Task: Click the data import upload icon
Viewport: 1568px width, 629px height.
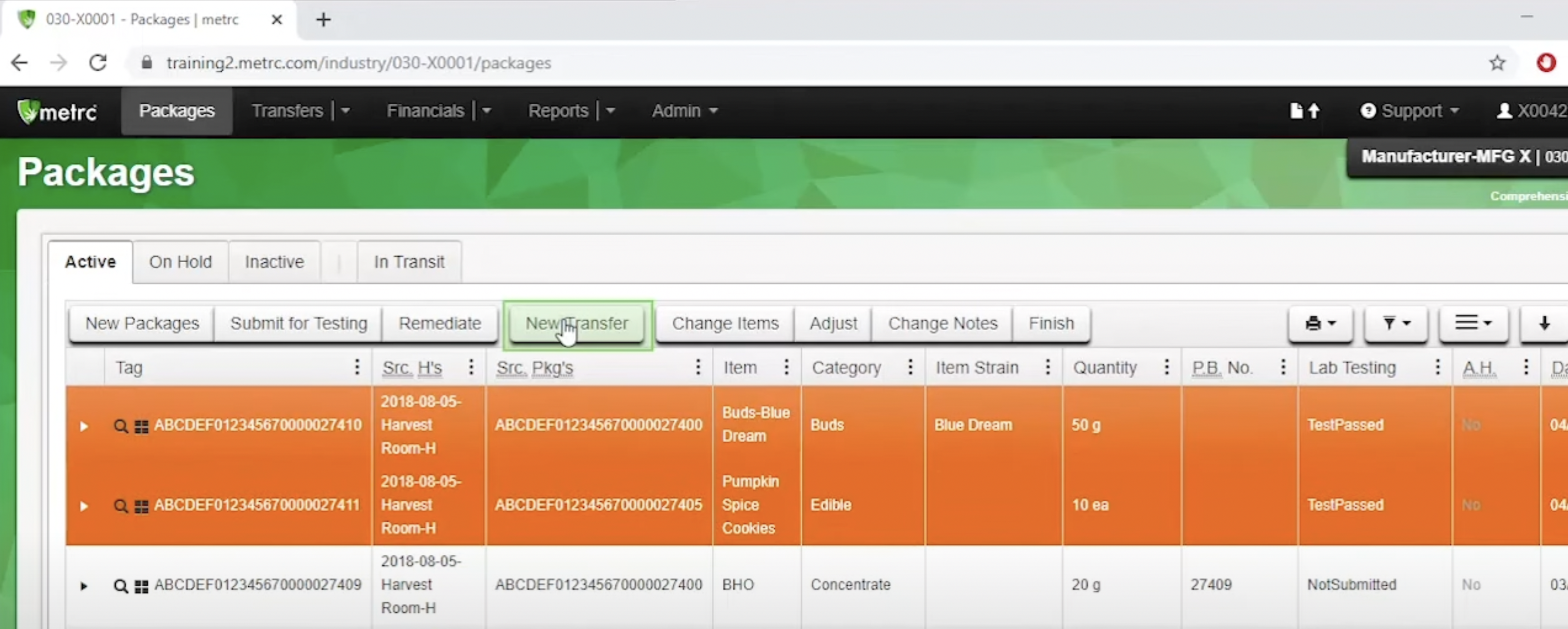Action: coord(1305,111)
